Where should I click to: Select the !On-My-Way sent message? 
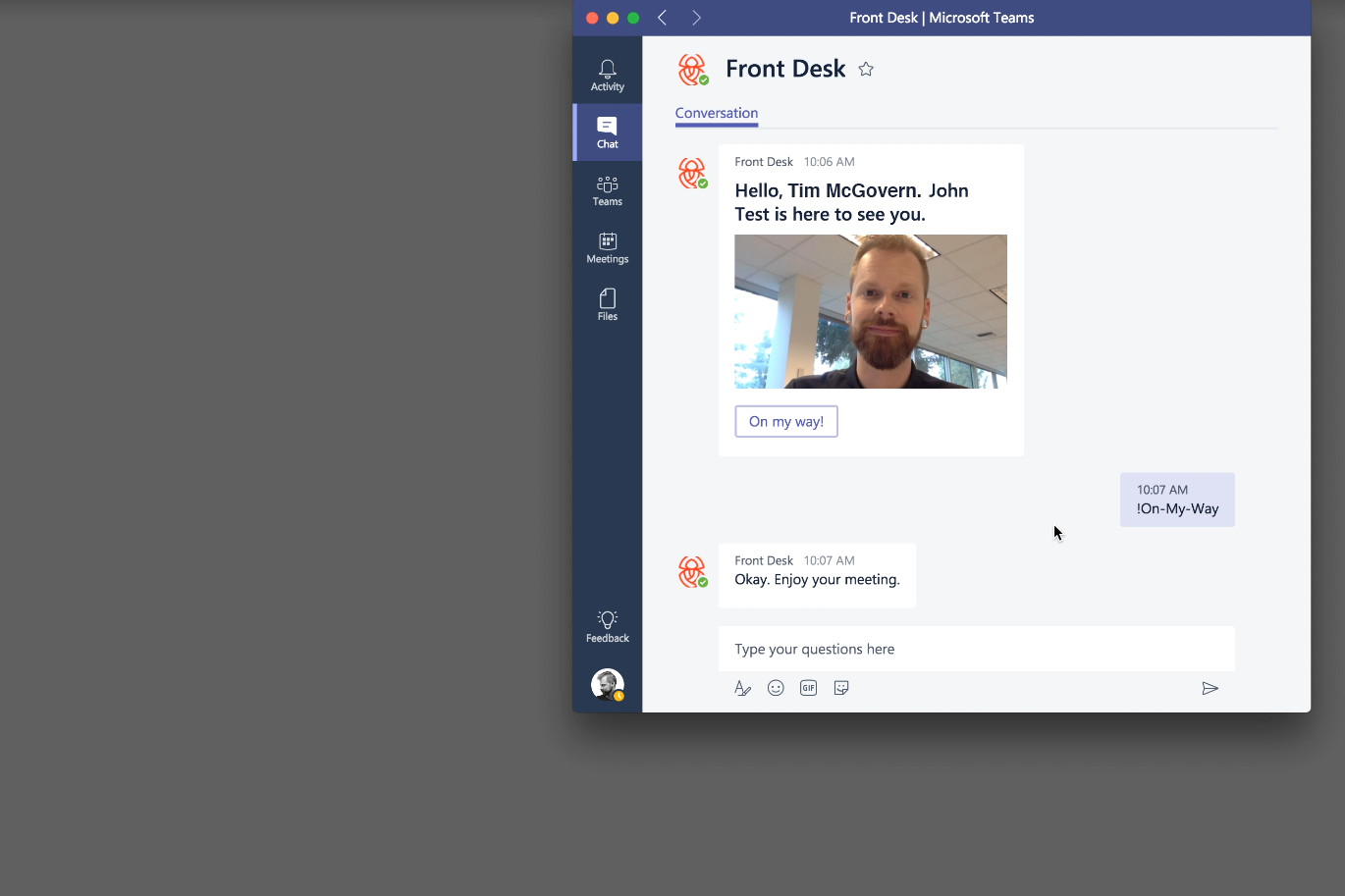(x=1177, y=500)
